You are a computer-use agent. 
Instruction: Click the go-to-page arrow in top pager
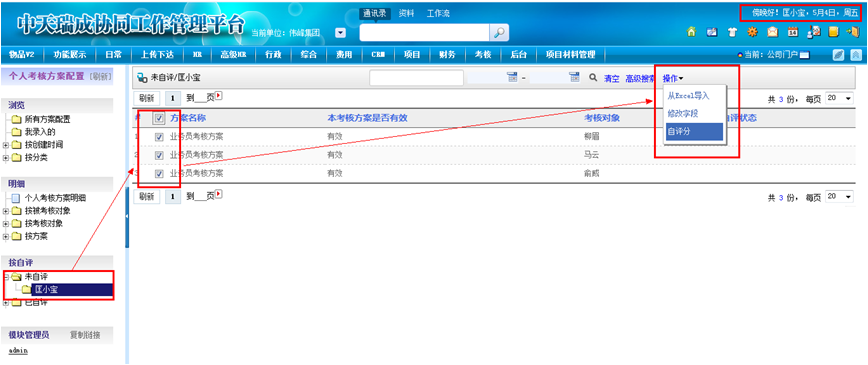[x=219, y=96]
